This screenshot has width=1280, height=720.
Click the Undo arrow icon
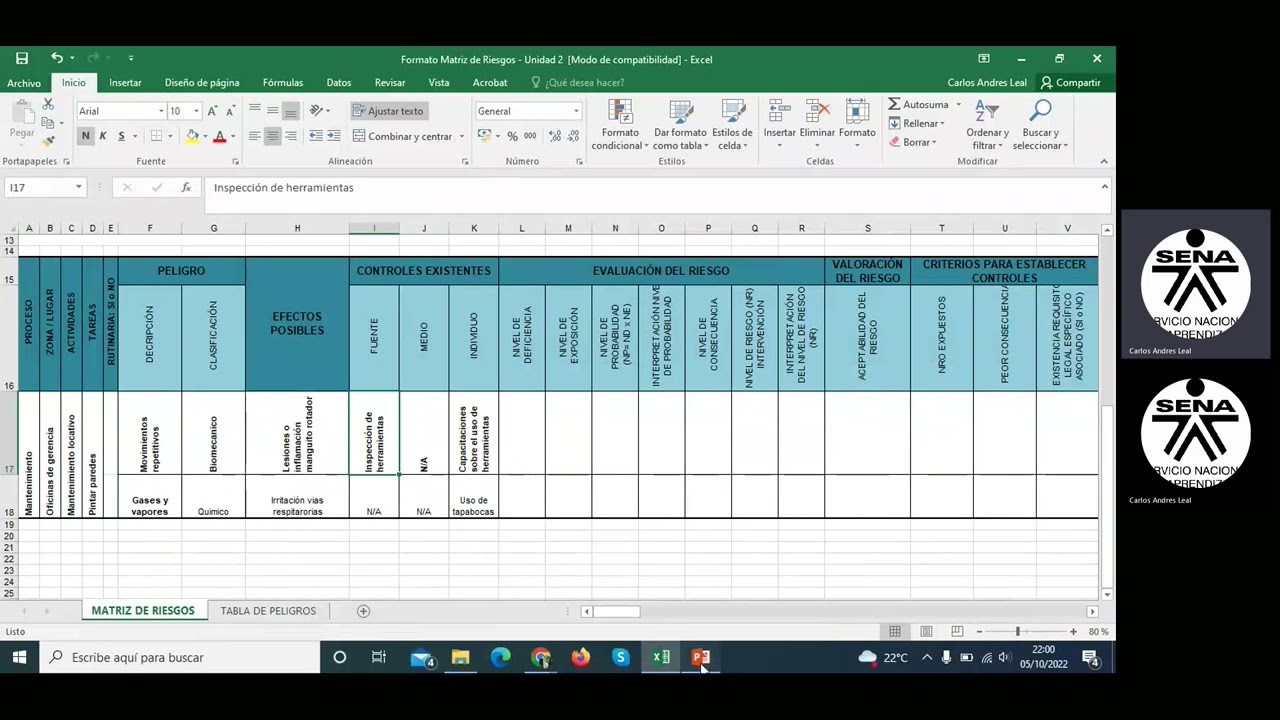[57, 59]
